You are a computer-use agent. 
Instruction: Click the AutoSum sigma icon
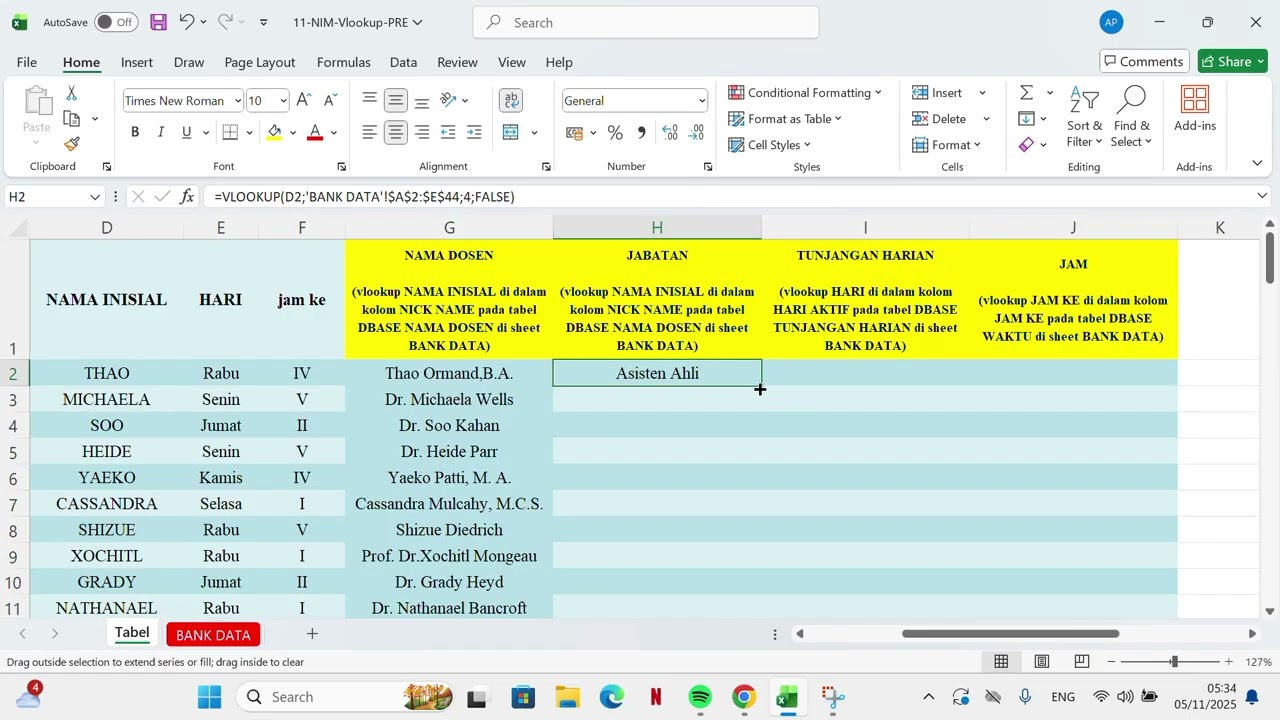click(1026, 93)
